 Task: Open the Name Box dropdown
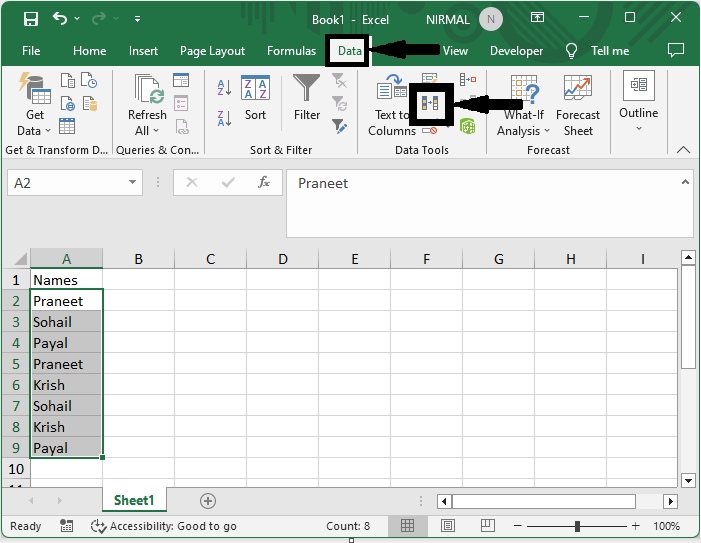click(132, 182)
